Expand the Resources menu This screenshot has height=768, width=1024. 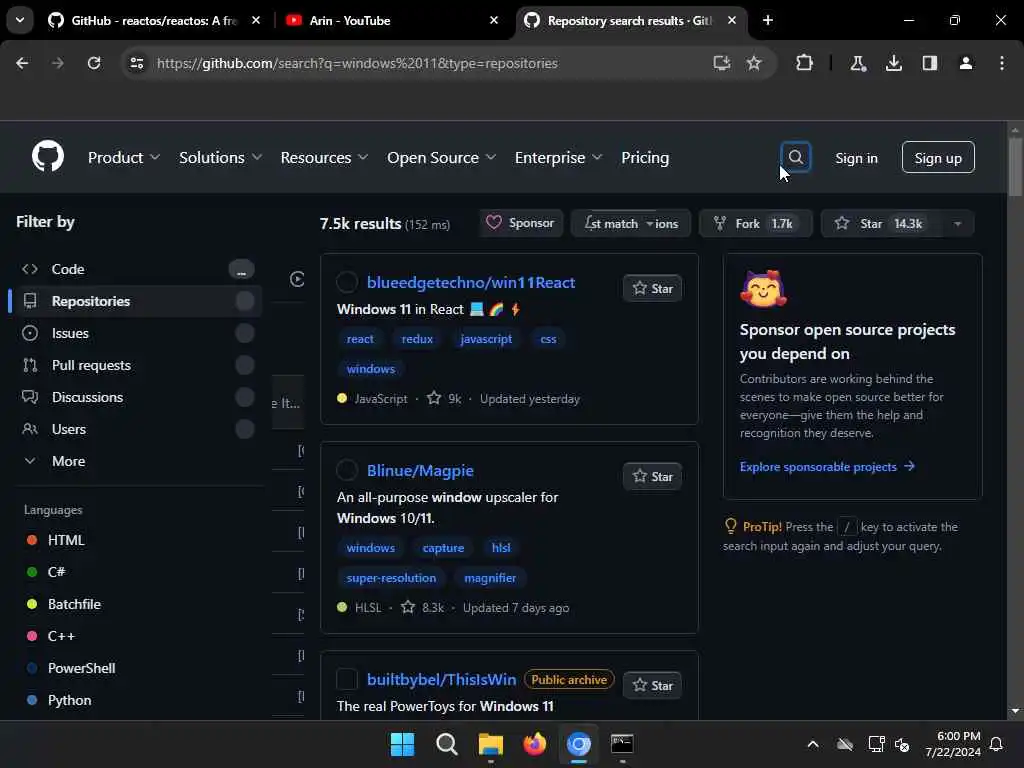point(324,157)
